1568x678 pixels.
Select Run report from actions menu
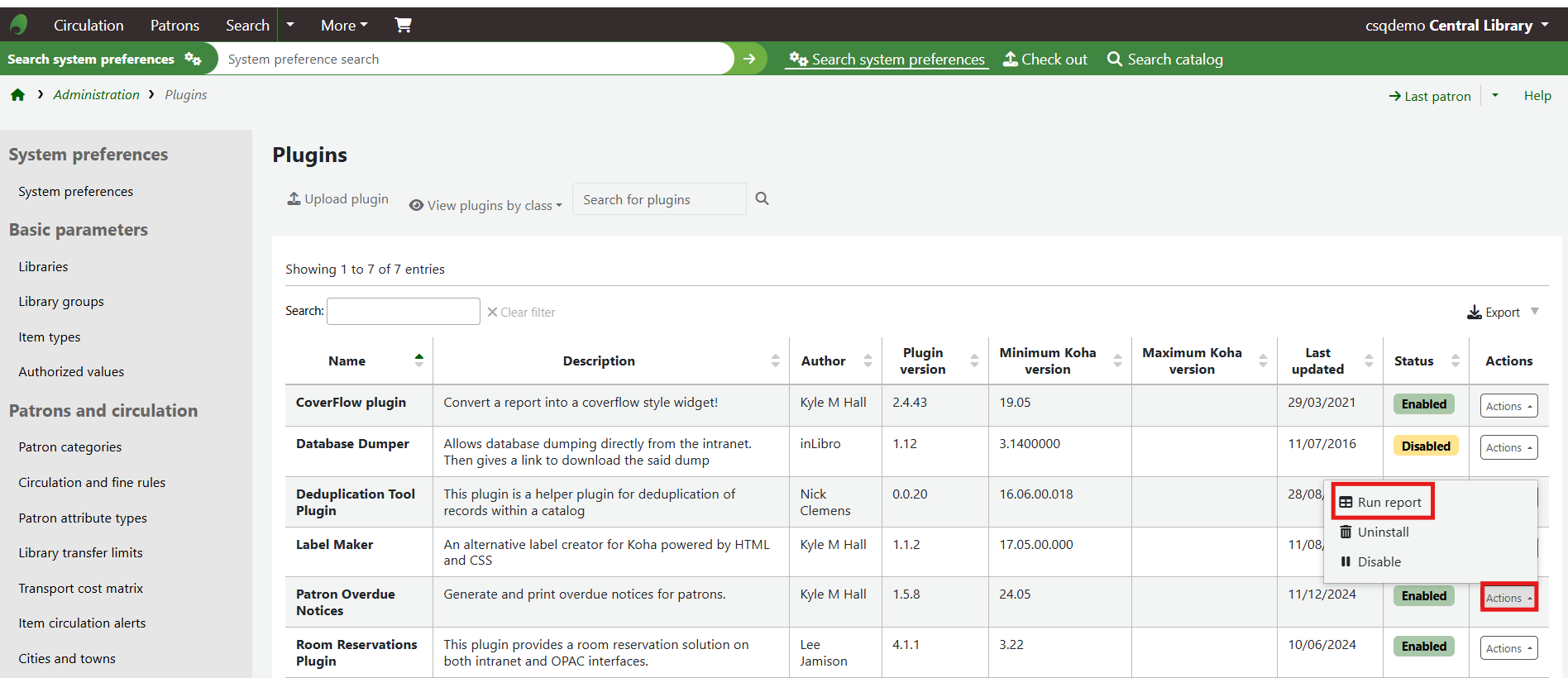point(1382,502)
